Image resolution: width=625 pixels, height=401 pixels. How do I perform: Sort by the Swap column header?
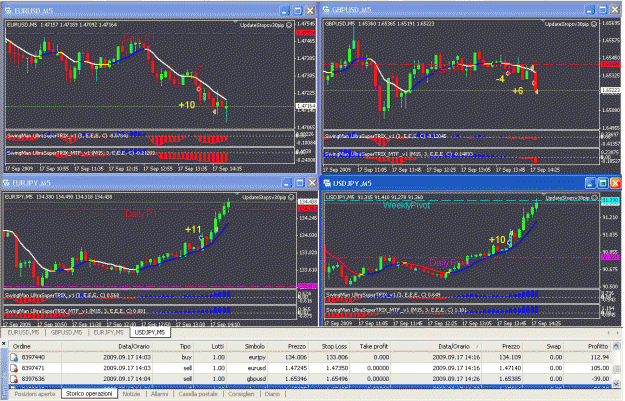coord(554,347)
